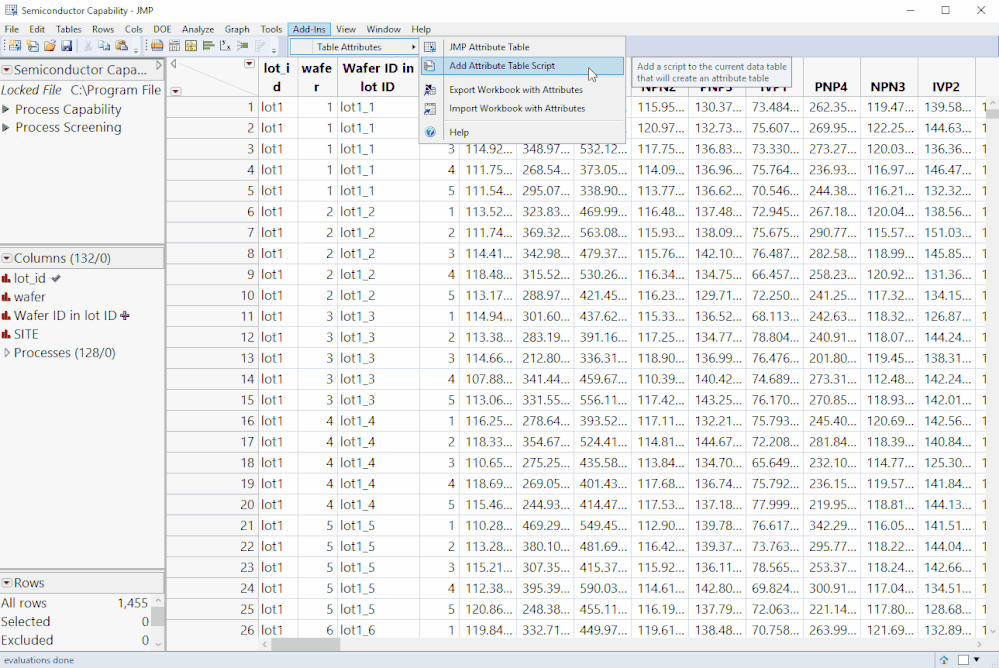Click the JMP Attribute Table menu icon
Viewport: 999px width, 668px height.
pos(430,47)
